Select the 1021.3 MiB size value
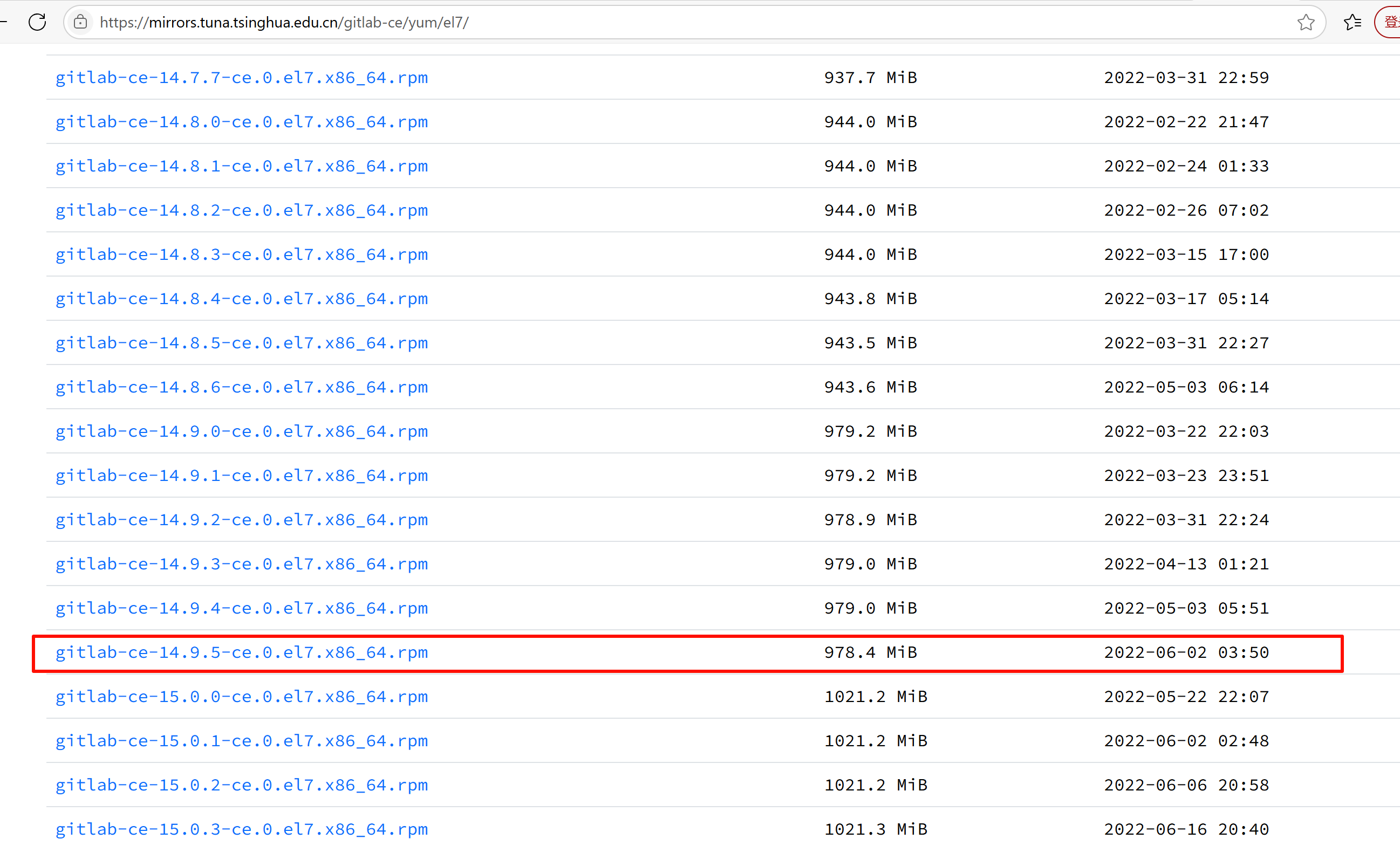Image resolution: width=1400 pixels, height=846 pixels. click(x=876, y=830)
